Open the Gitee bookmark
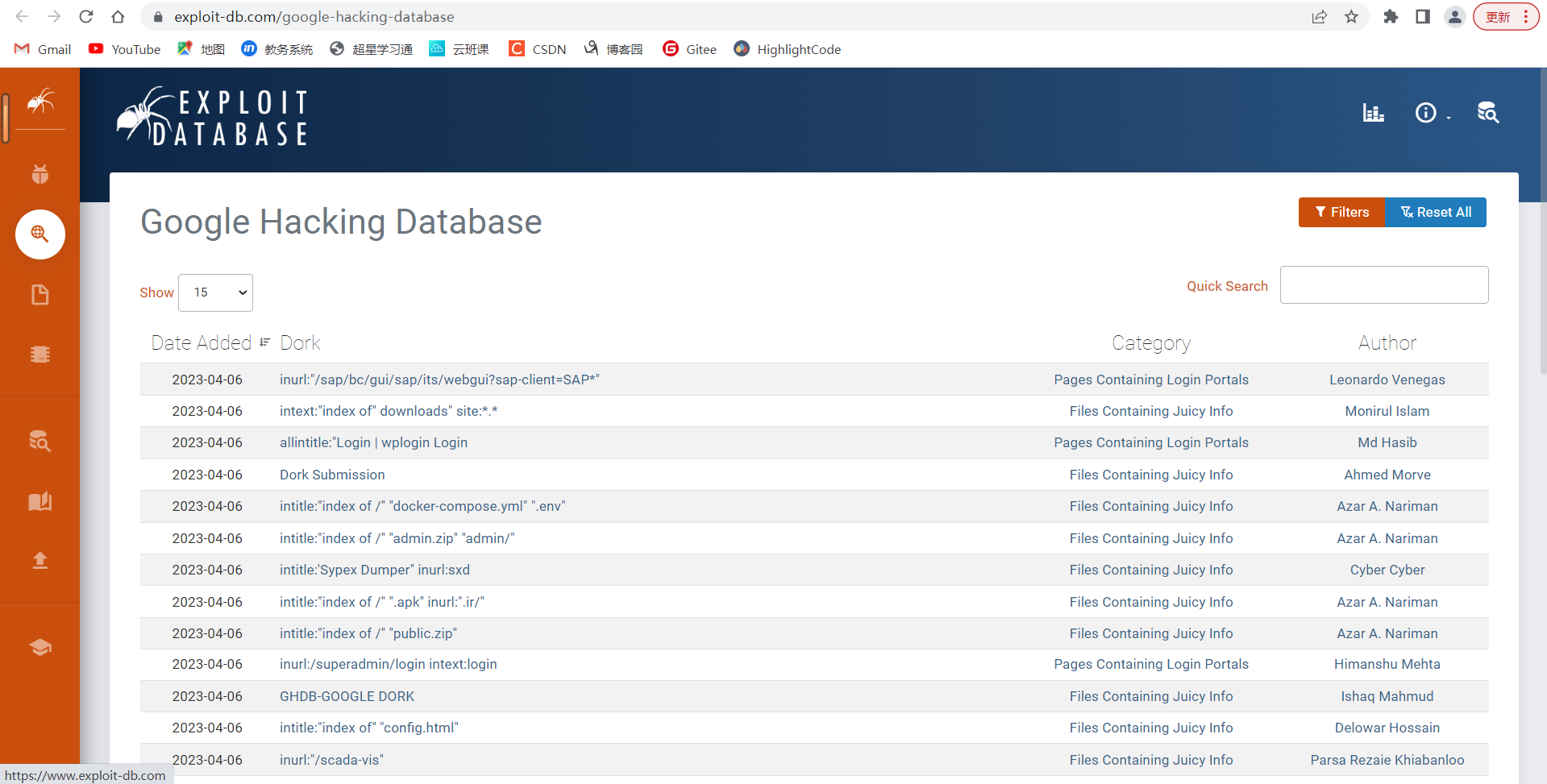 coord(690,49)
